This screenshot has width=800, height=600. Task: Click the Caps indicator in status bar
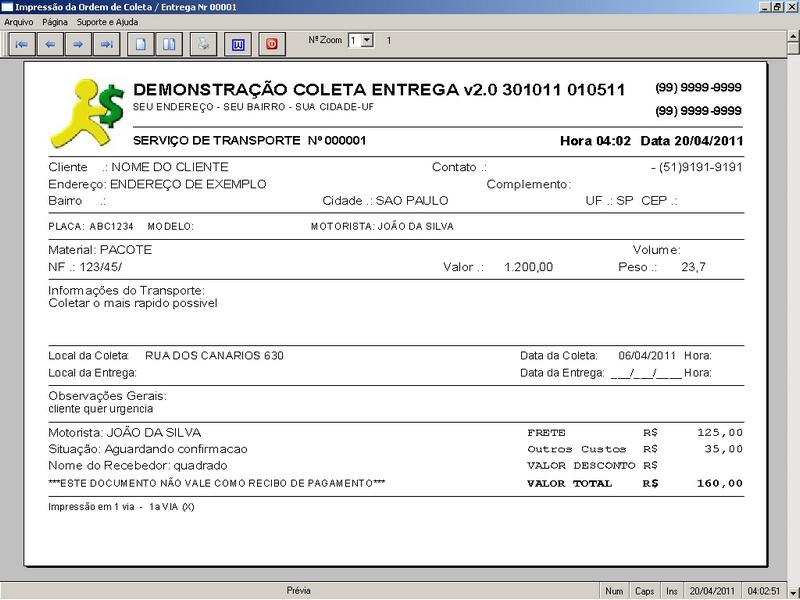[645, 591]
